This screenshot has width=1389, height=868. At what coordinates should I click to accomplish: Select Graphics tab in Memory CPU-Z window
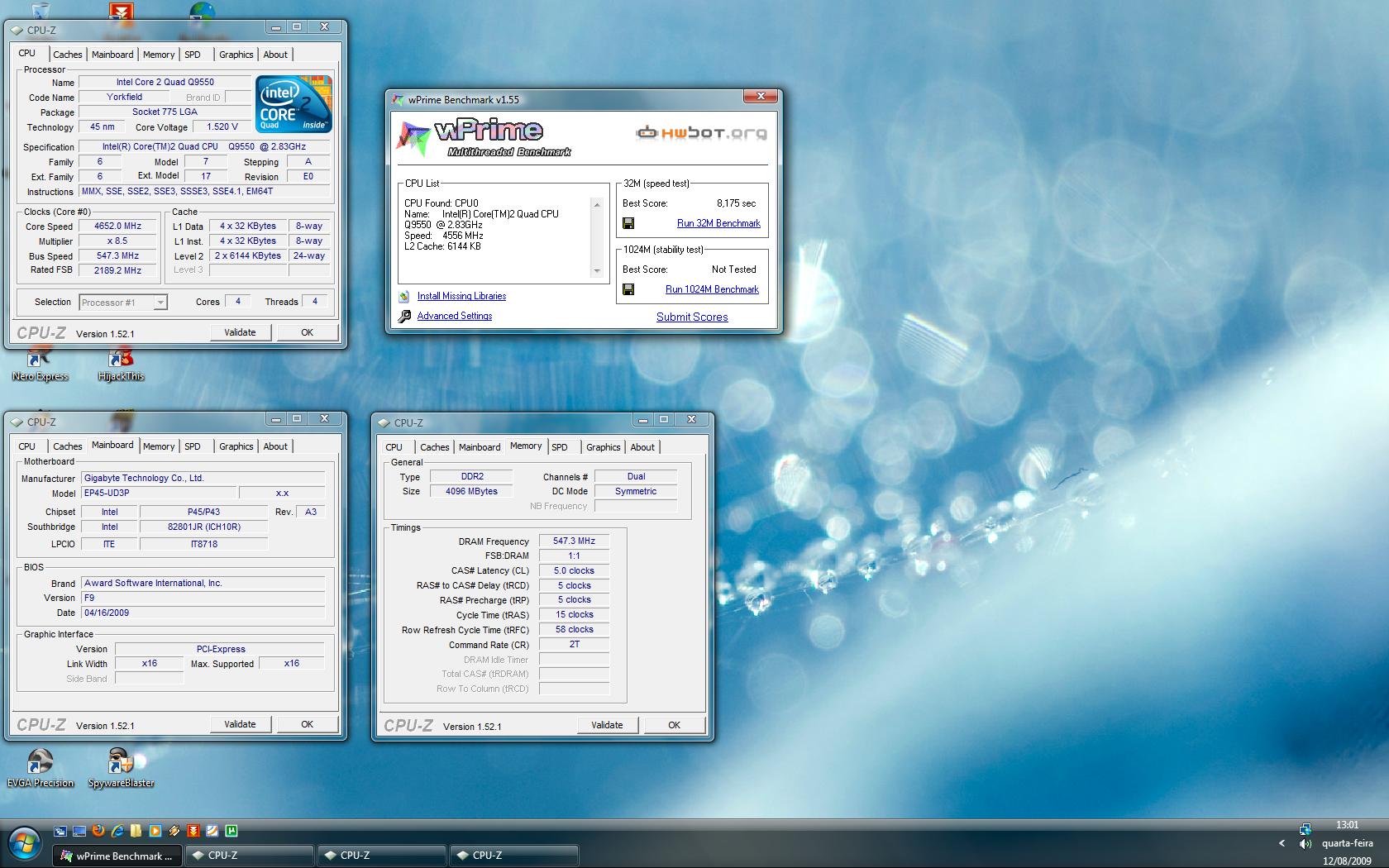coord(604,447)
